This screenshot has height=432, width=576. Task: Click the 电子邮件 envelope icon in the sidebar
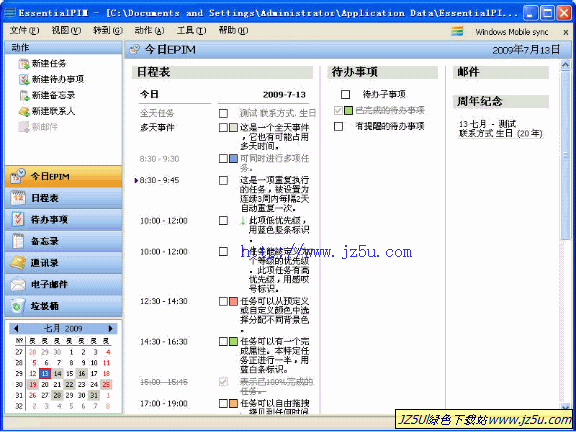[x=18, y=284]
